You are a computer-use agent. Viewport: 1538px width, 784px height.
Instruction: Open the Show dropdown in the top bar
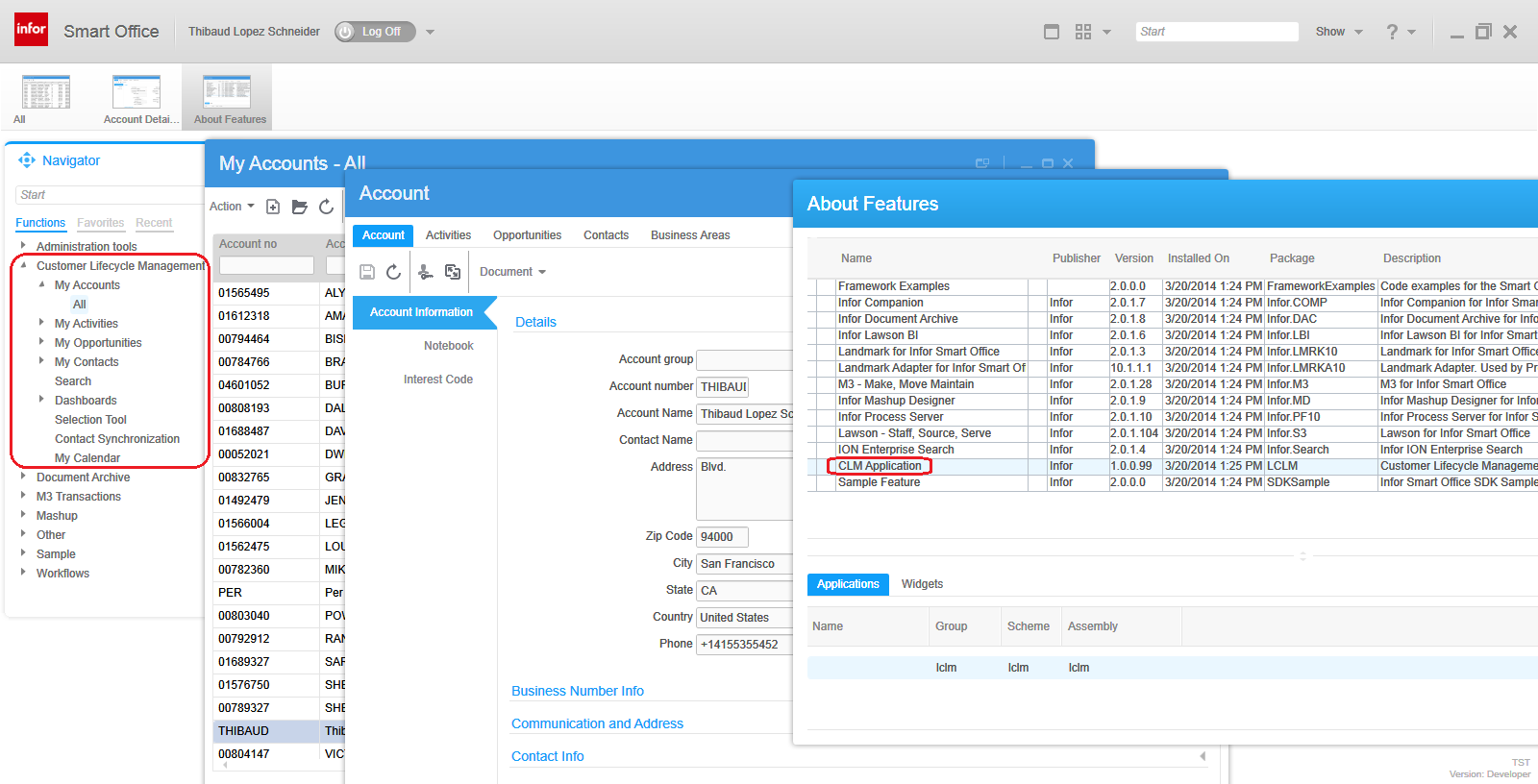[1338, 32]
